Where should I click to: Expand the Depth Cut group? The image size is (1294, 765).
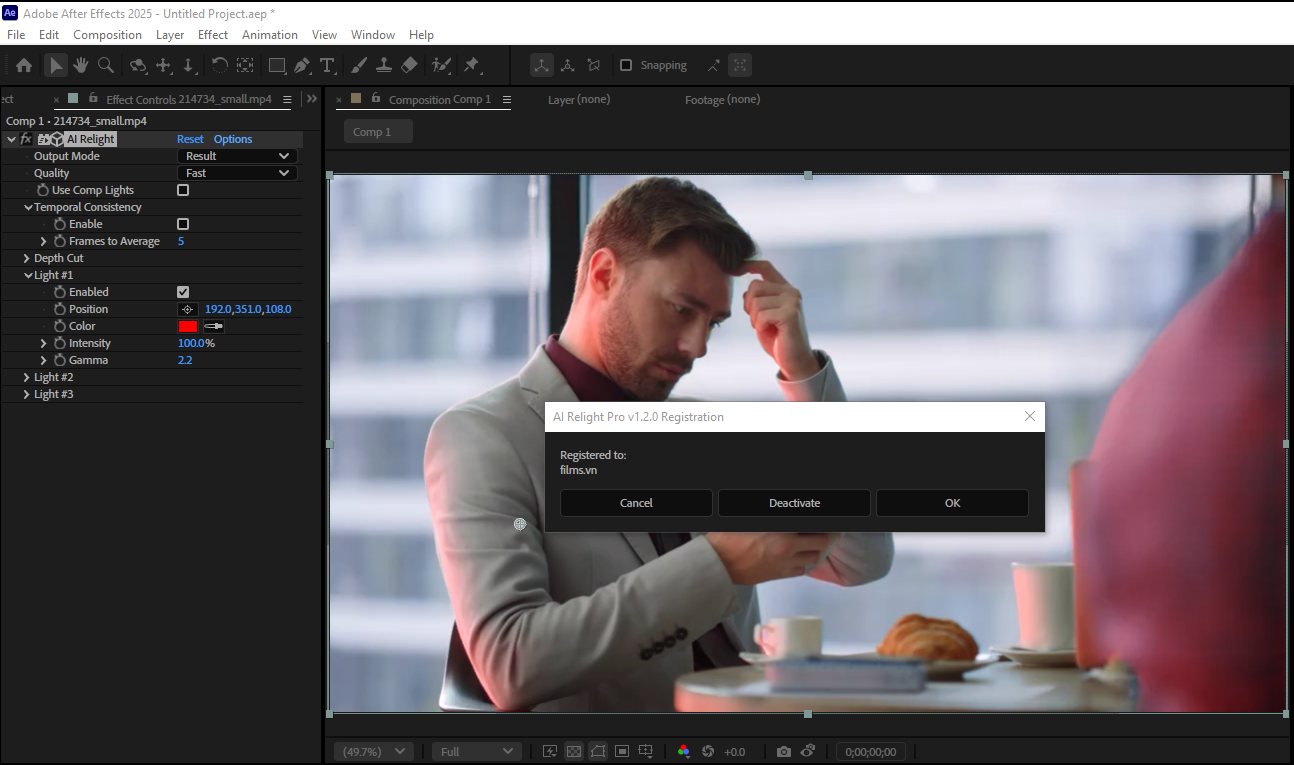[x=27, y=258]
